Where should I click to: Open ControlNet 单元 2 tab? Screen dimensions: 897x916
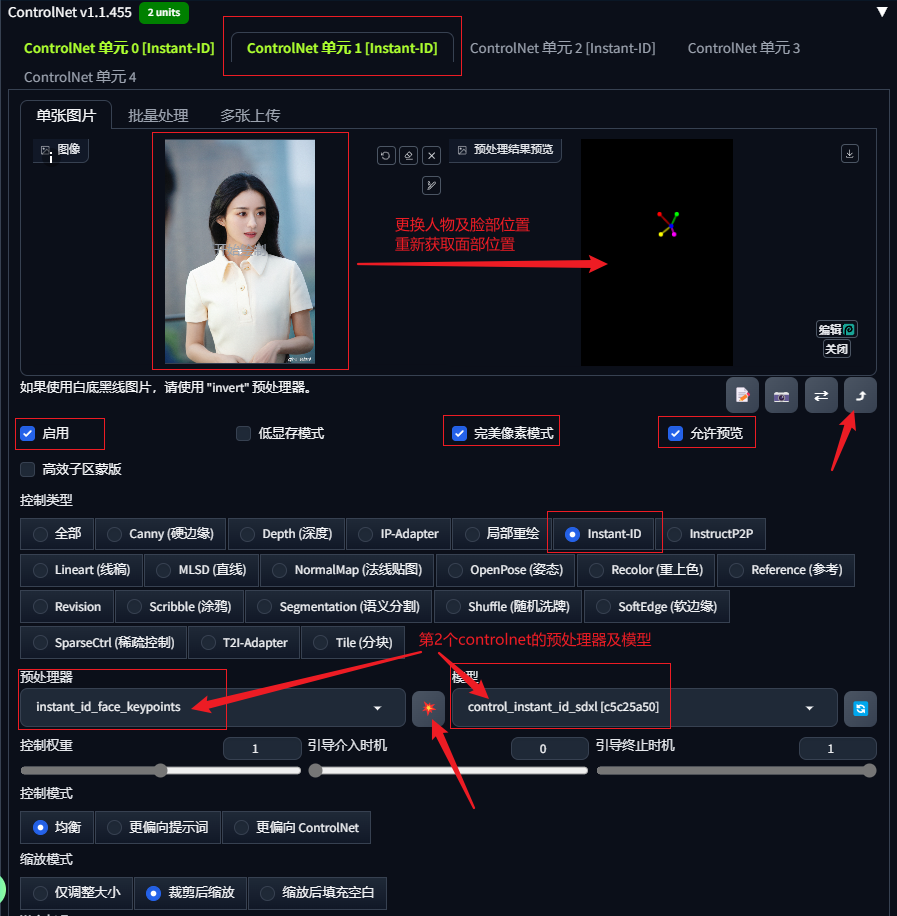562,48
